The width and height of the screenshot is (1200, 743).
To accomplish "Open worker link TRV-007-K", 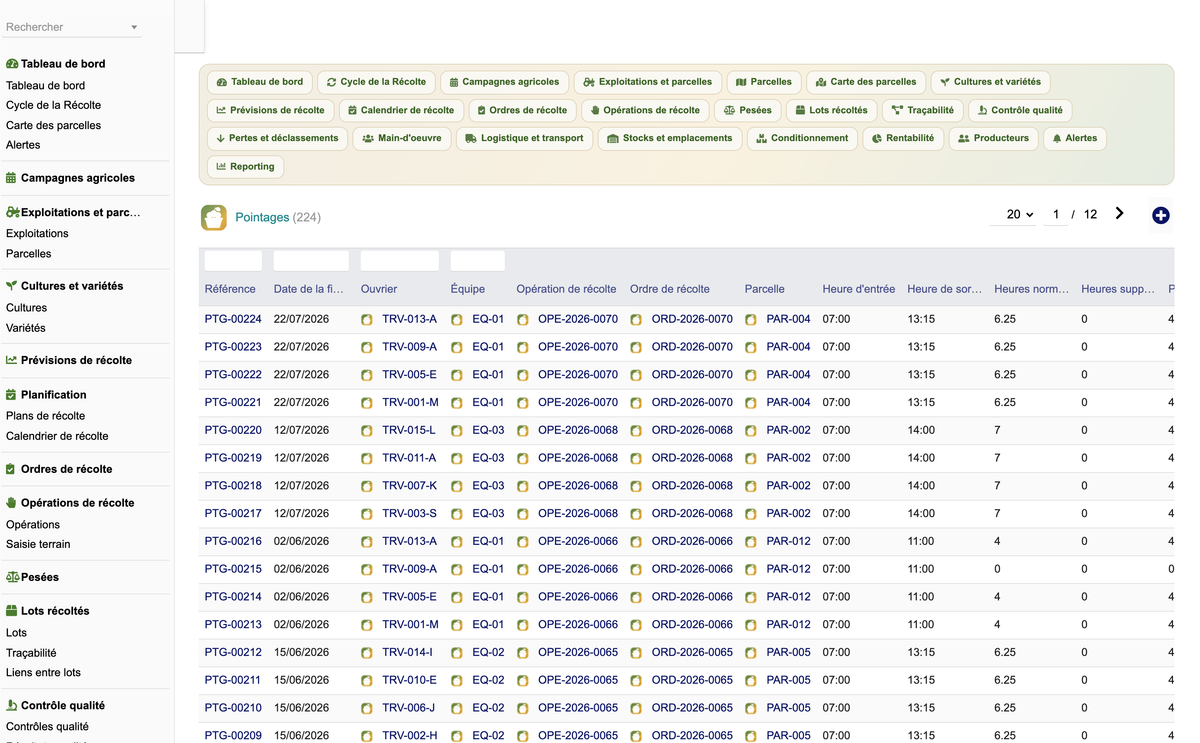I will click(x=409, y=486).
